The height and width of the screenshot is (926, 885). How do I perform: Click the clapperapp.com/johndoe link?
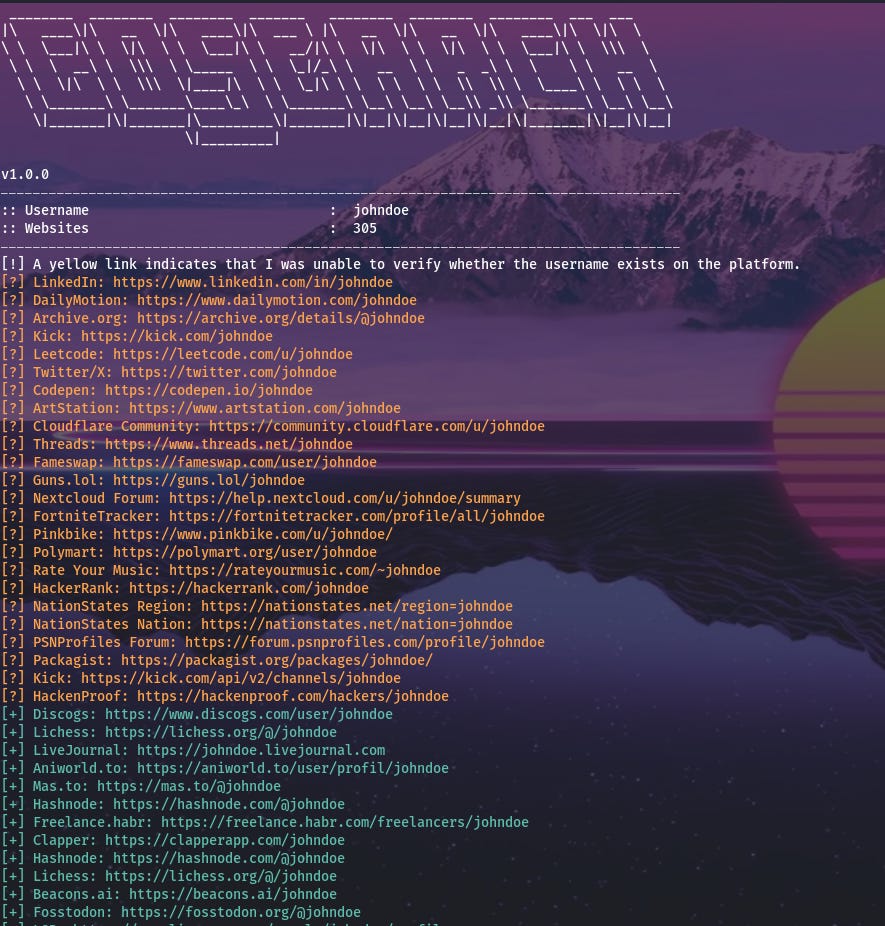point(224,840)
